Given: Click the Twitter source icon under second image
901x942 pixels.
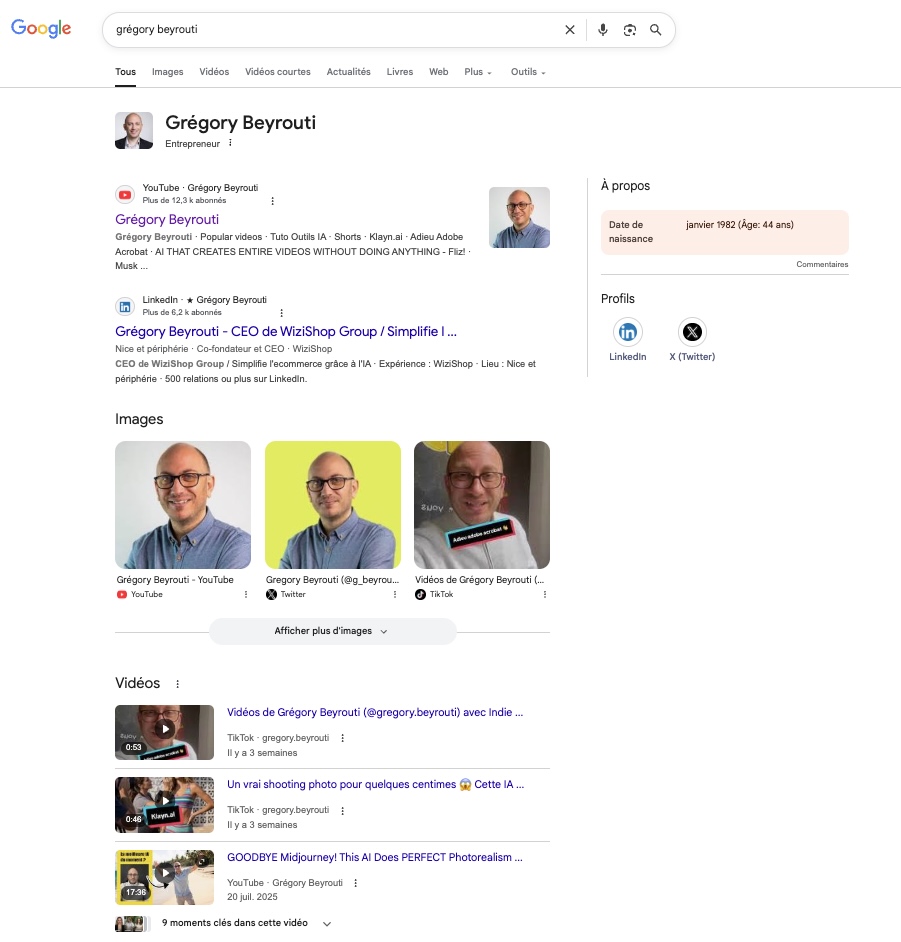Looking at the screenshot, I should click(x=272, y=594).
